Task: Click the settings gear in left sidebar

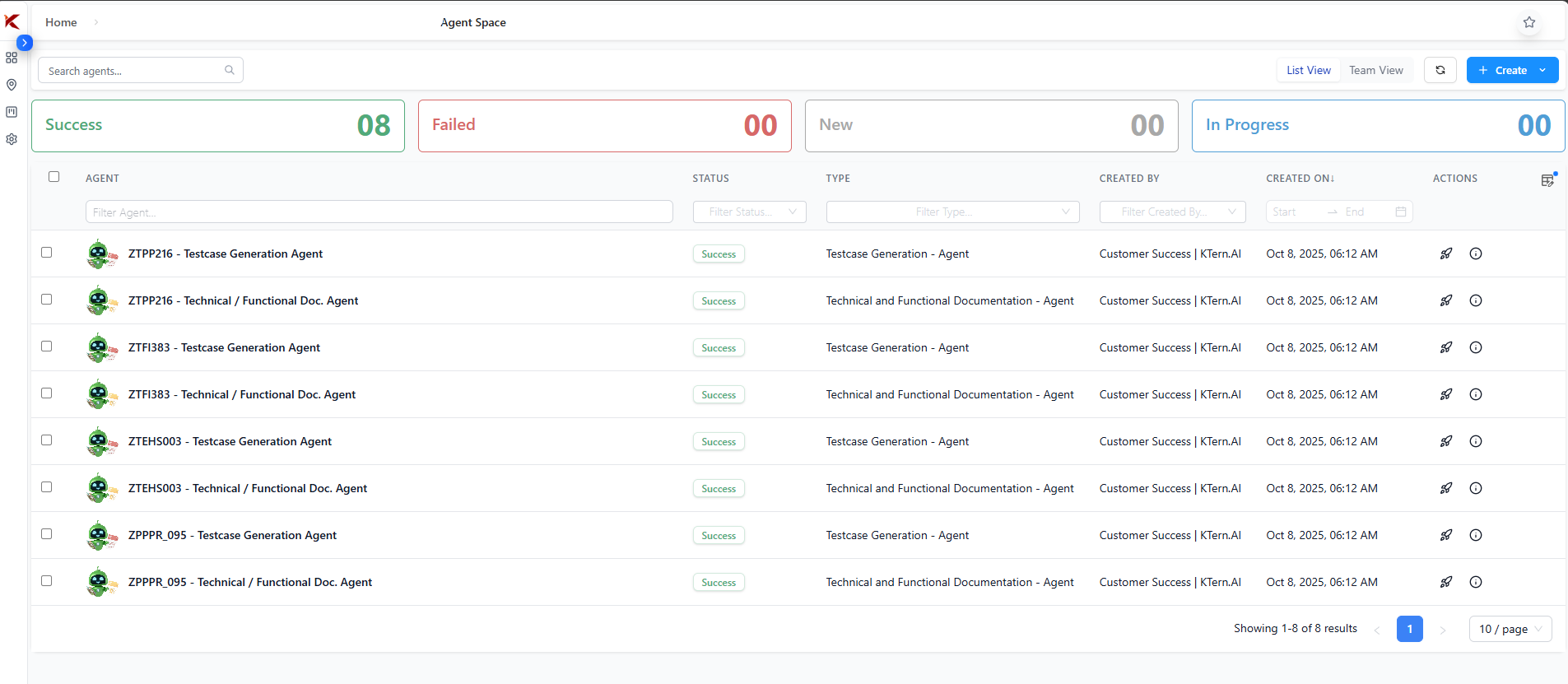Action: pos(12,139)
